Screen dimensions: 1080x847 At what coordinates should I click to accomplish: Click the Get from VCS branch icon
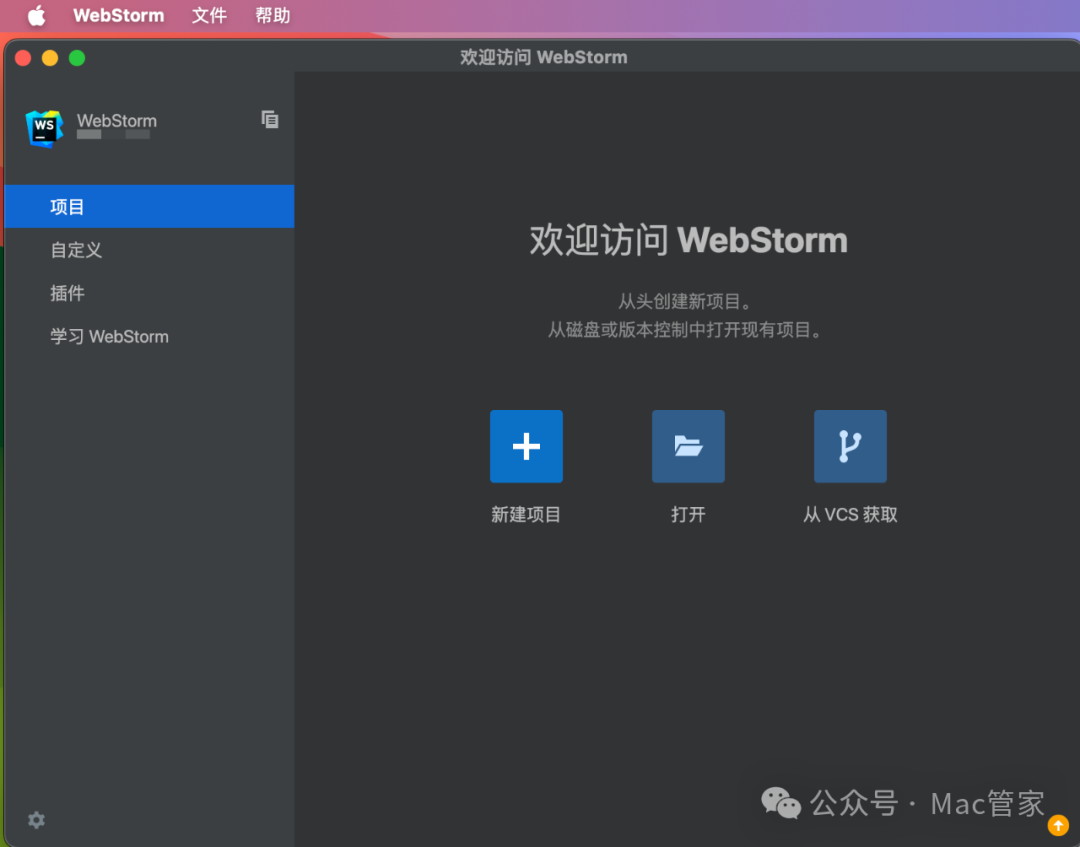coord(850,446)
